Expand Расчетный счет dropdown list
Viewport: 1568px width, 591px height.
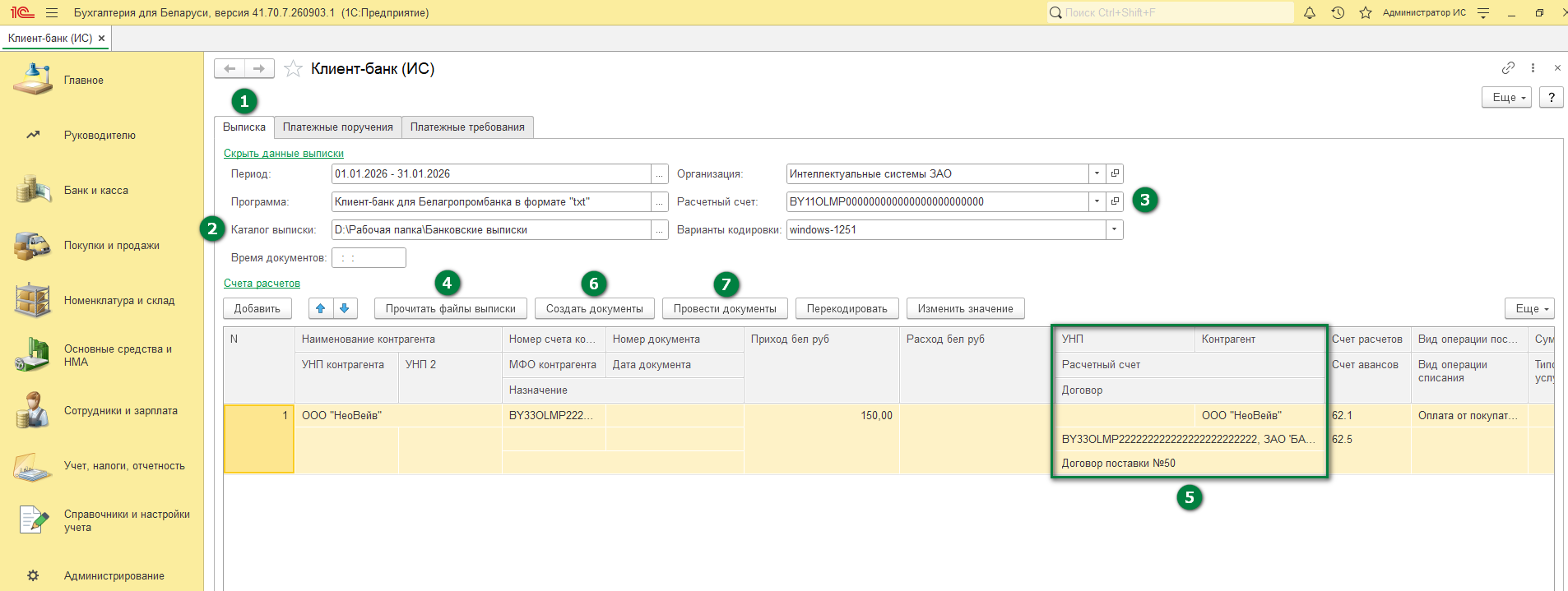tap(1097, 201)
